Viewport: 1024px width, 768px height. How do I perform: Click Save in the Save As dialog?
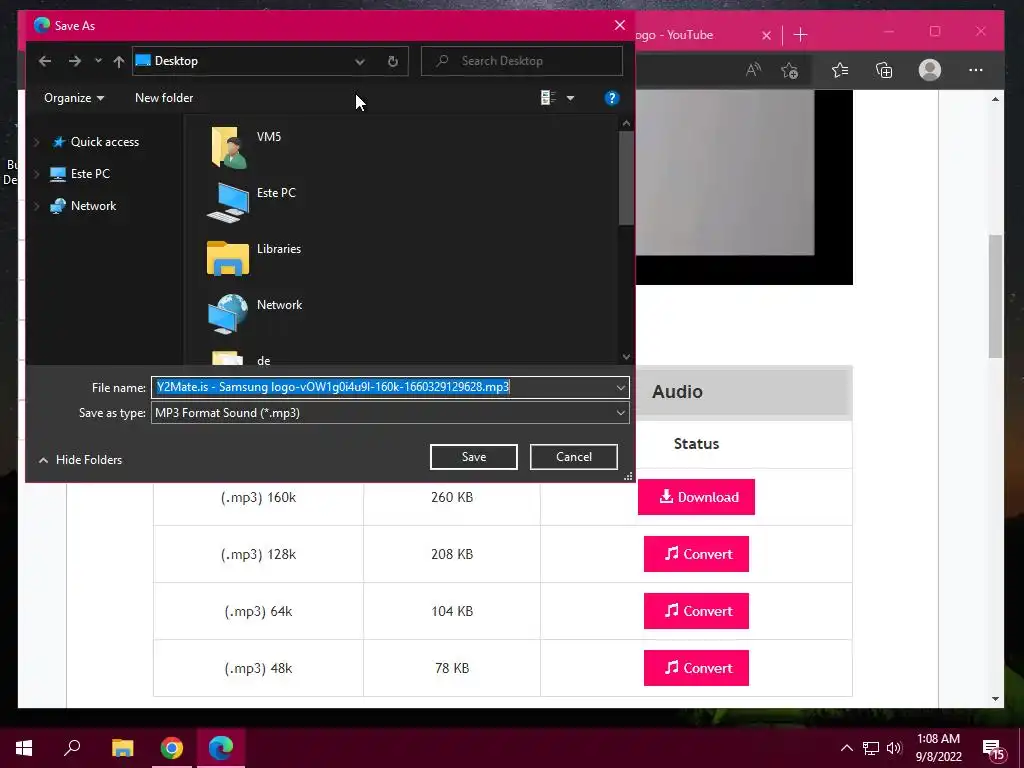tap(473, 457)
